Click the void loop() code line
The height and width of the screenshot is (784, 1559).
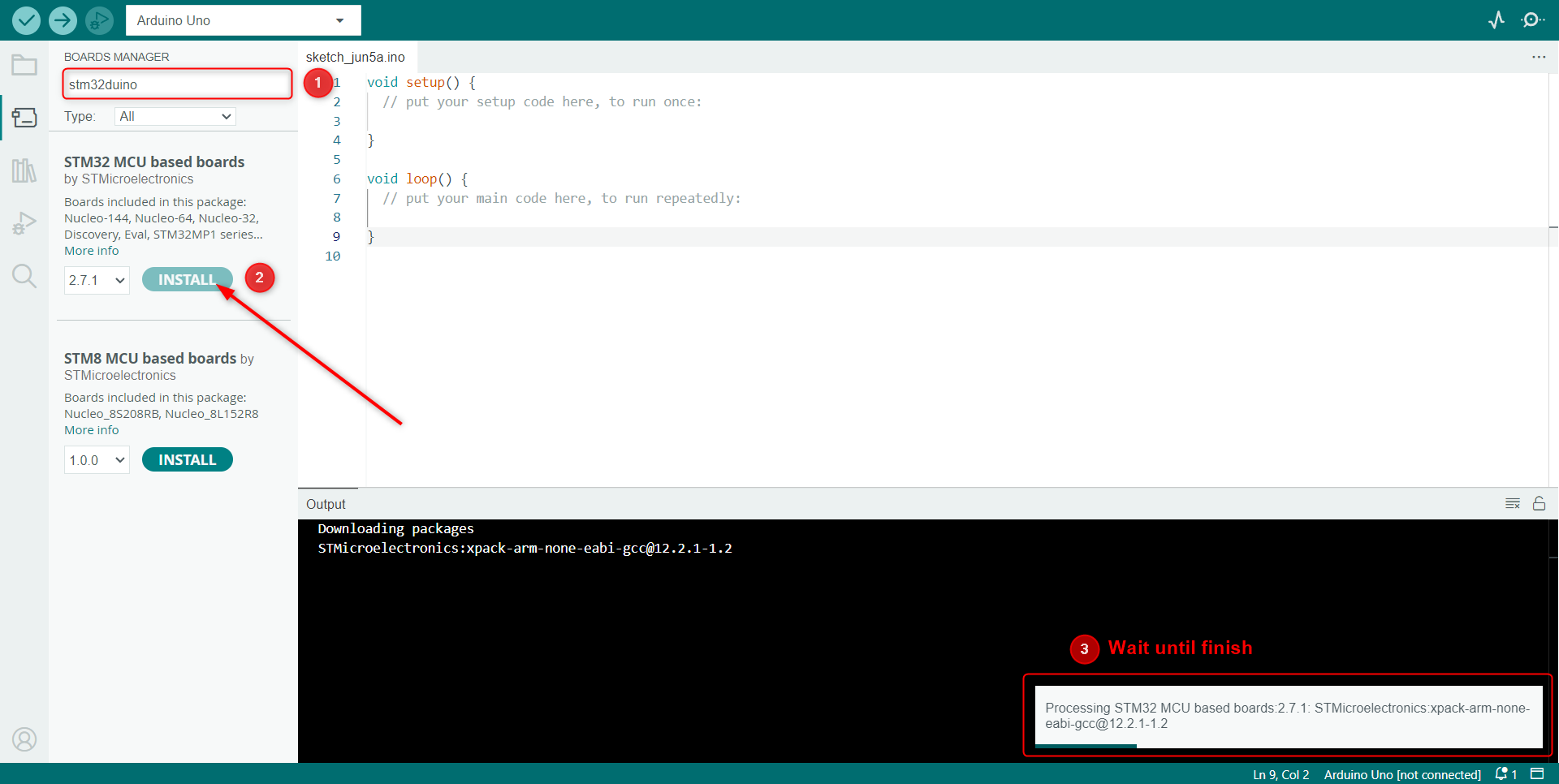tap(417, 179)
